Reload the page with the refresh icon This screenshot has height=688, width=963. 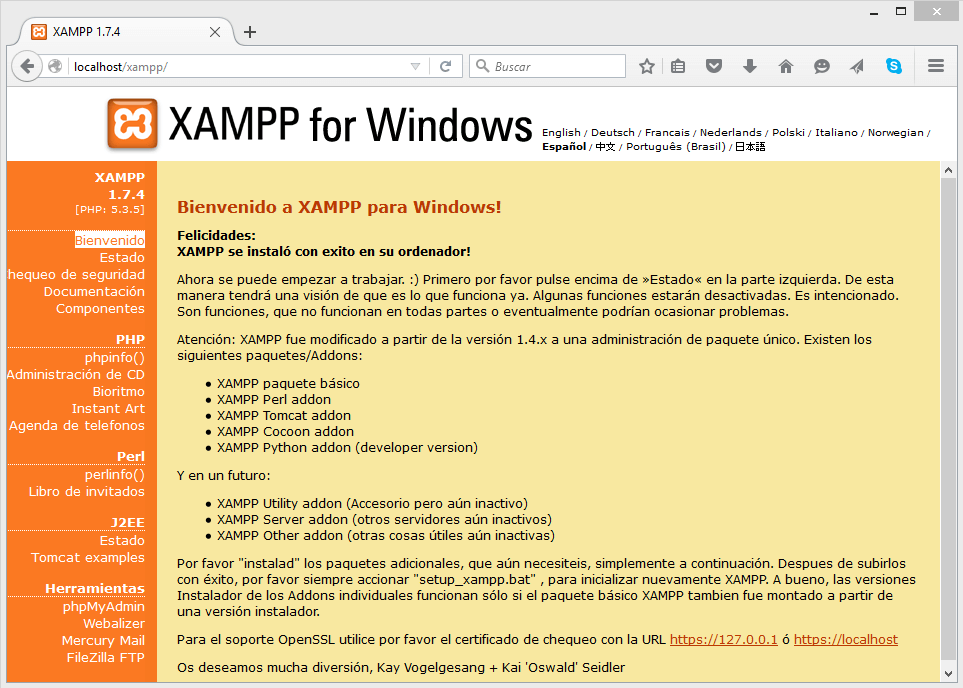pos(446,66)
